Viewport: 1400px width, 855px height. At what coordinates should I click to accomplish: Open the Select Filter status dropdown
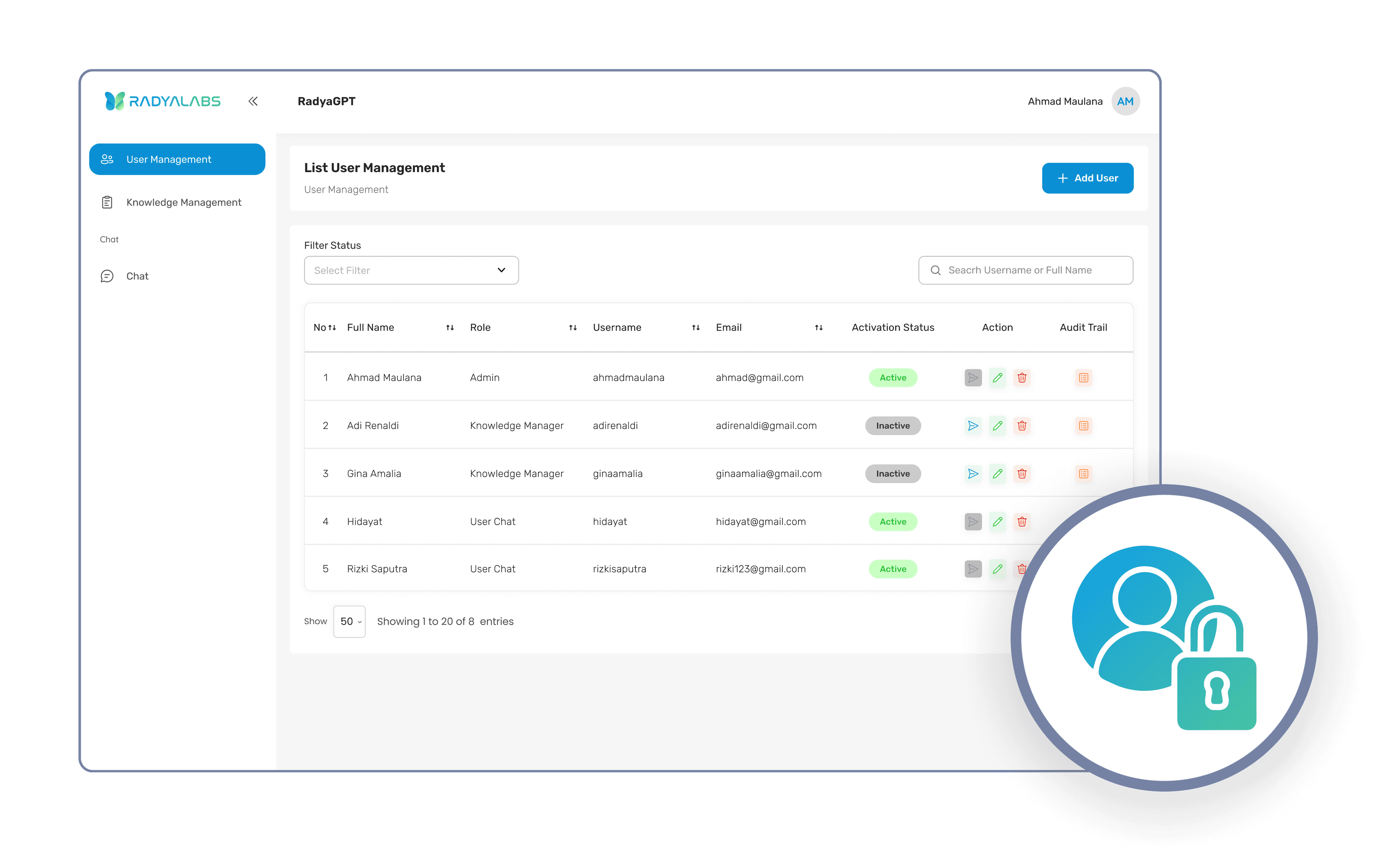[411, 271]
